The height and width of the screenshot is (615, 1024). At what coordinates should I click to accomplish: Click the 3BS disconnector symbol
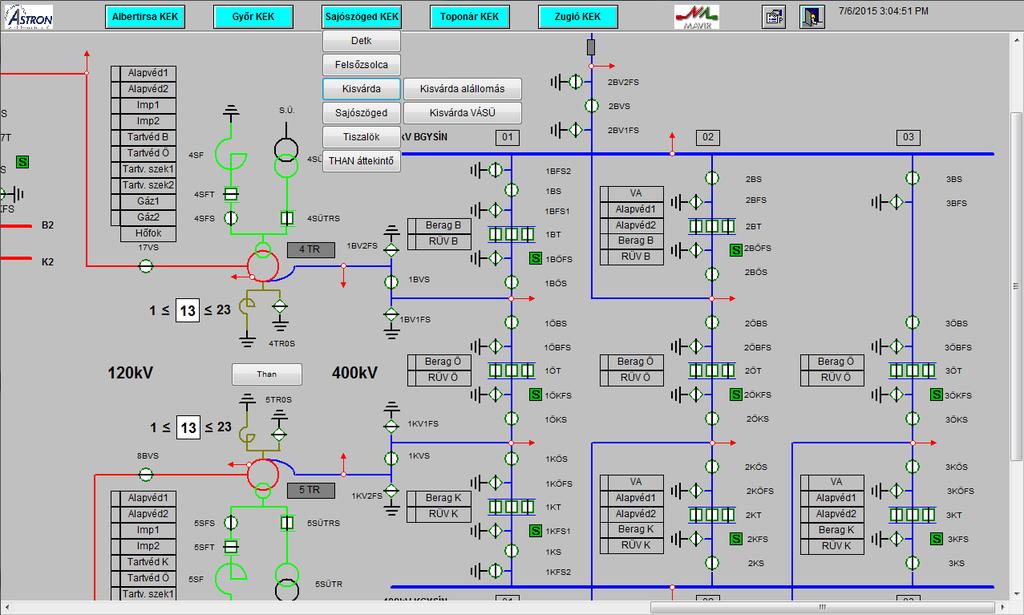[x=912, y=178]
